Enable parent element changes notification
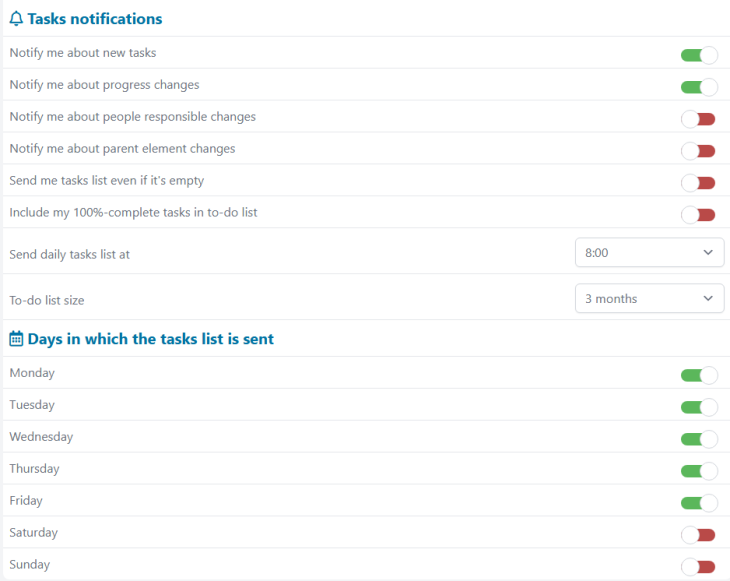Viewport: 730px width, 581px height. click(698, 151)
